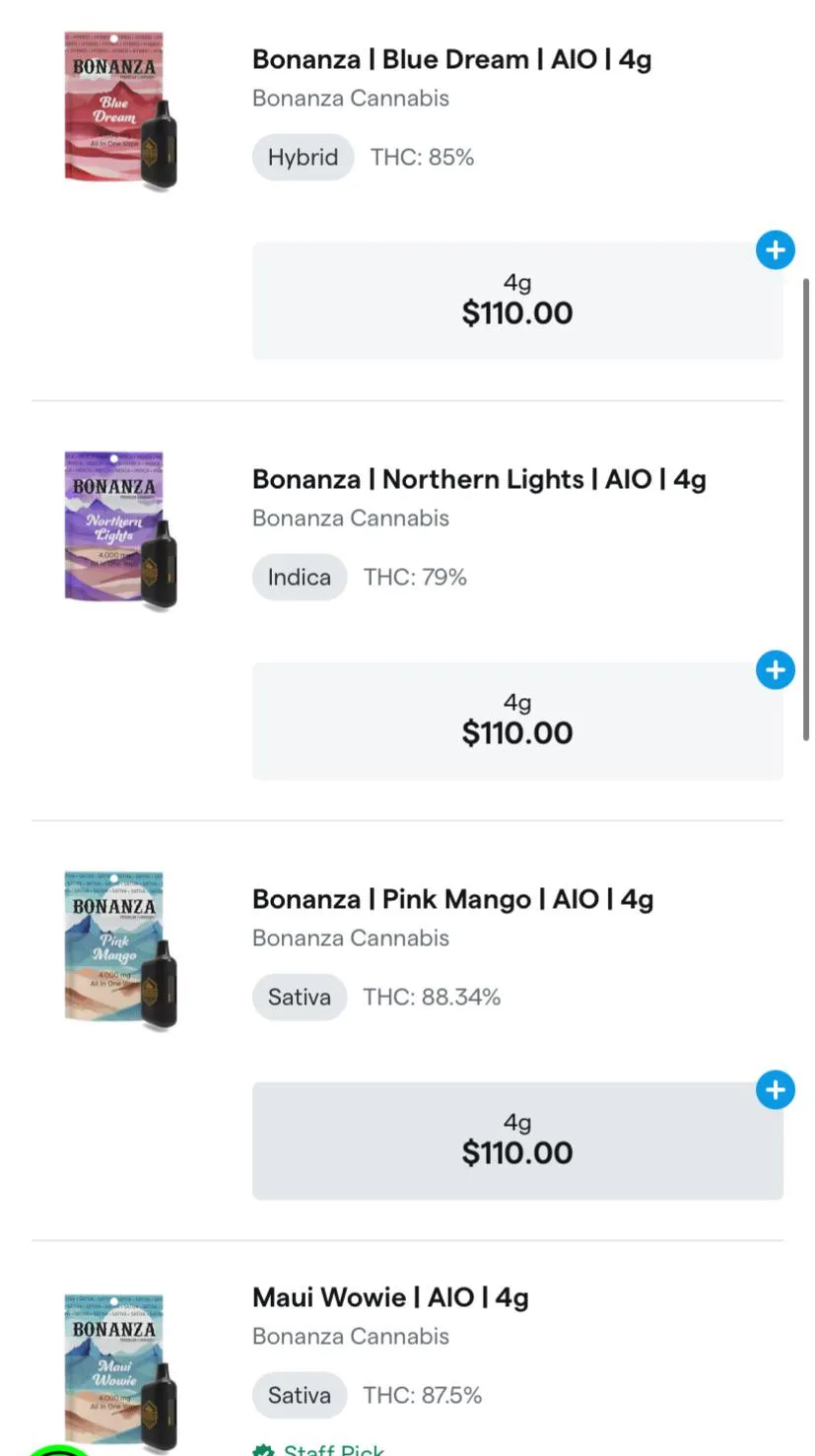Add Blue Dream AIO to cart
The width and height of the screenshot is (815, 1456).
(775, 250)
